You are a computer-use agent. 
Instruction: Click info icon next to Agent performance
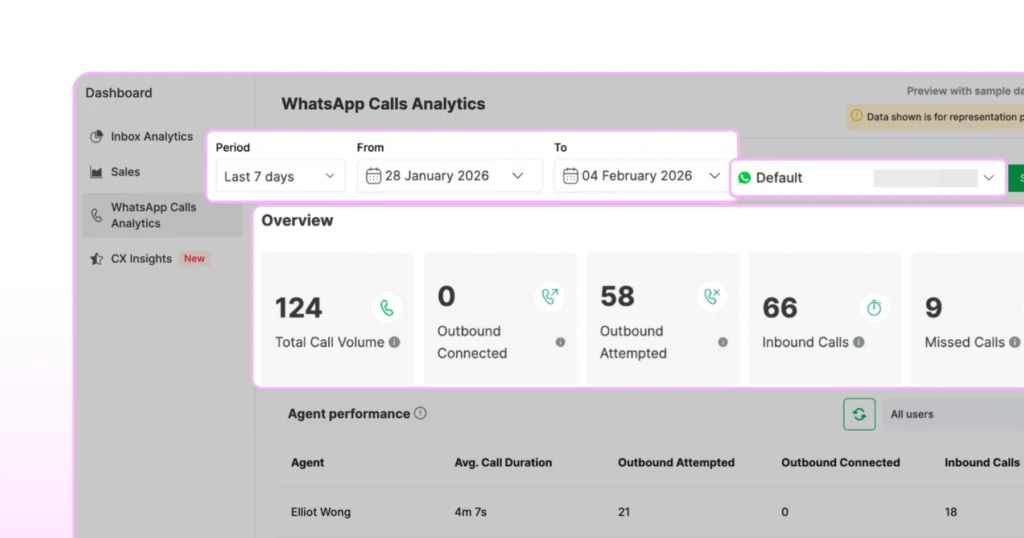tap(421, 413)
